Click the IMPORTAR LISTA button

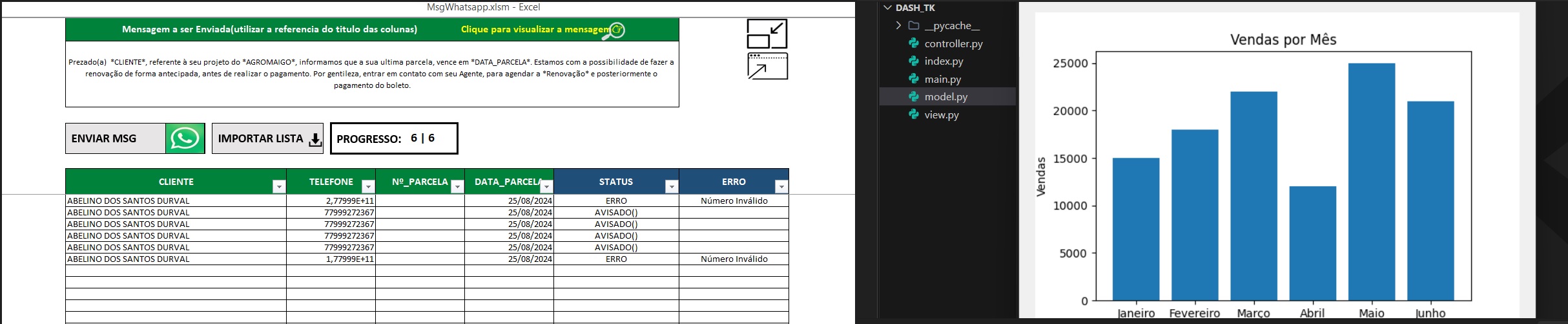pyautogui.click(x=268, y=138)
